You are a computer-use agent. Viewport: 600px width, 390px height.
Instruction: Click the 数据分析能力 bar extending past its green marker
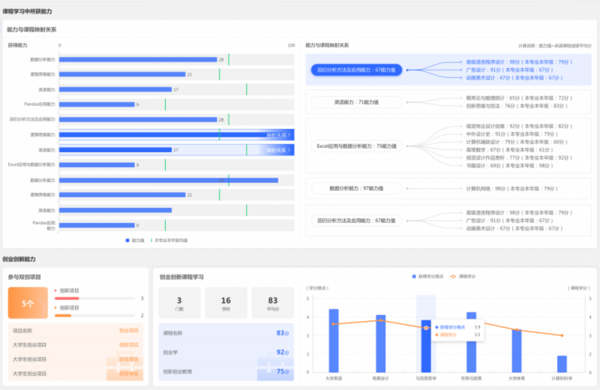click(169, 180)
